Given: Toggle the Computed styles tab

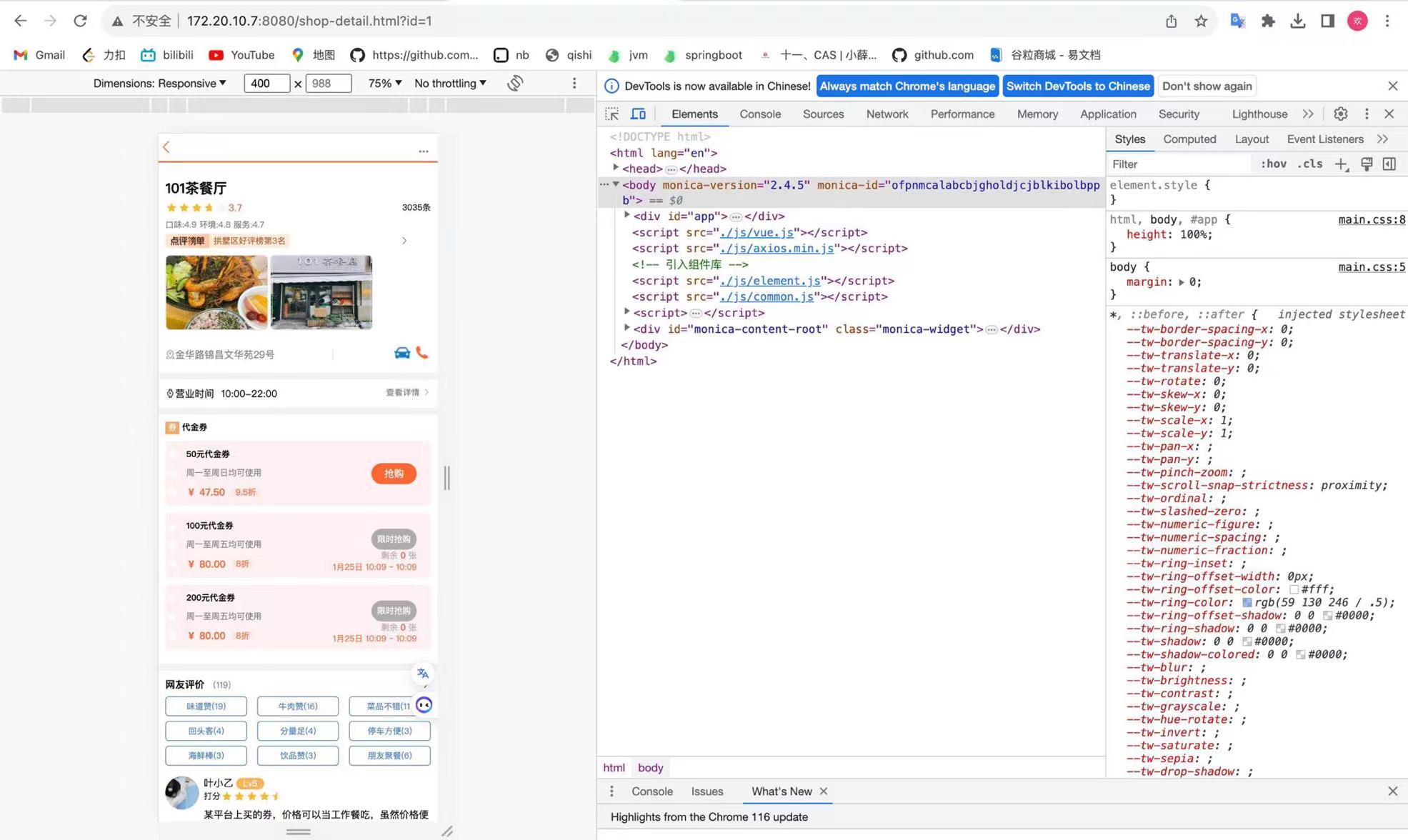Looking at the screenshot, I should pos(1189,138).
